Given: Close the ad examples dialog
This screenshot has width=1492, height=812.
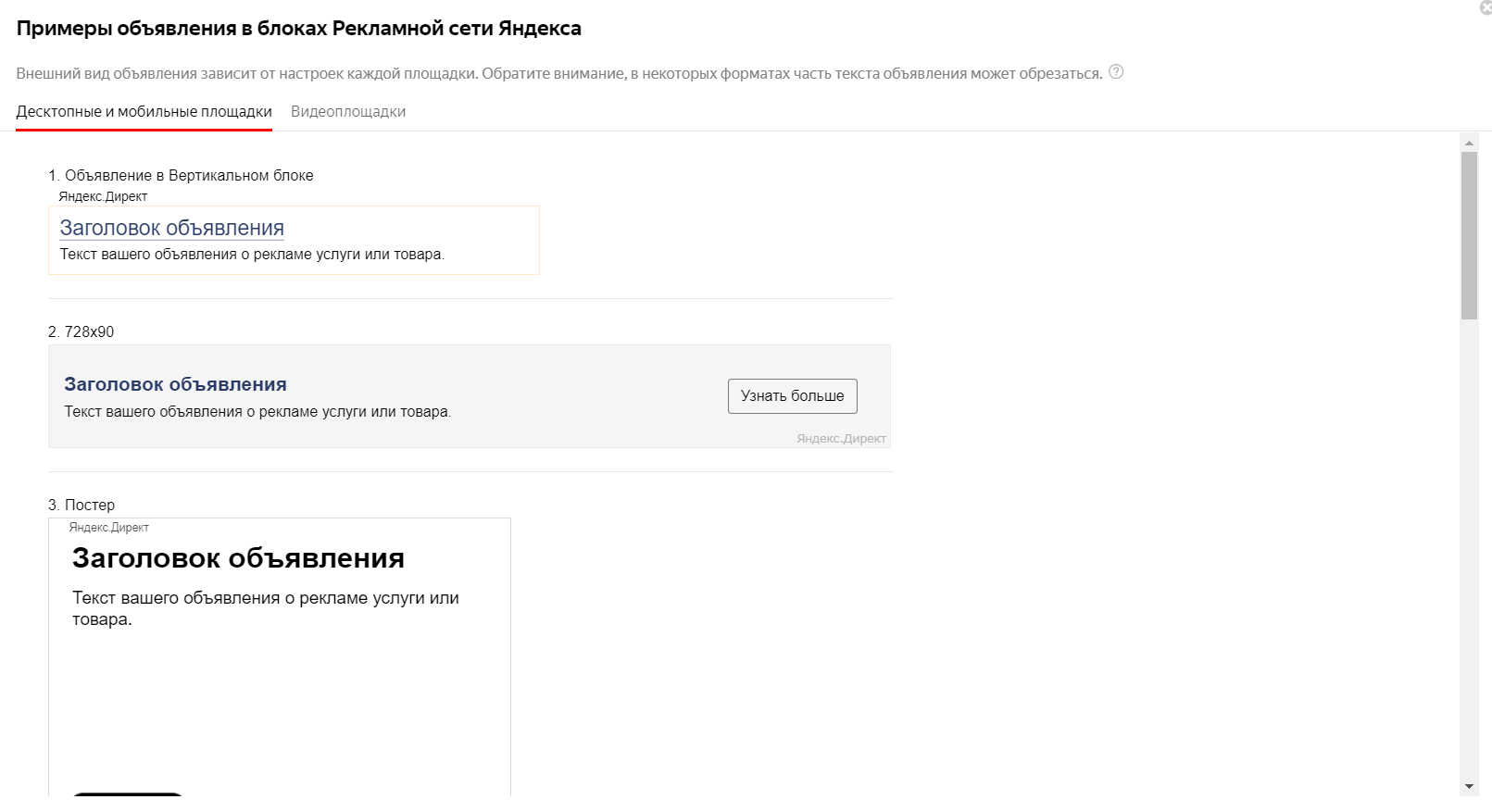Looking at the screenshot, I should pos(1486,6).
